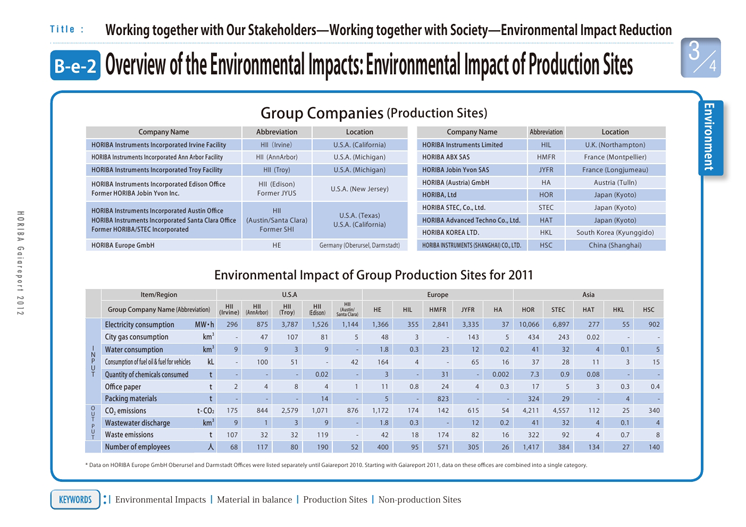Viewport: 746px width, 527px height.
Task: Click the 'City gas consumption' row label
Action: (x=137, y=337)
